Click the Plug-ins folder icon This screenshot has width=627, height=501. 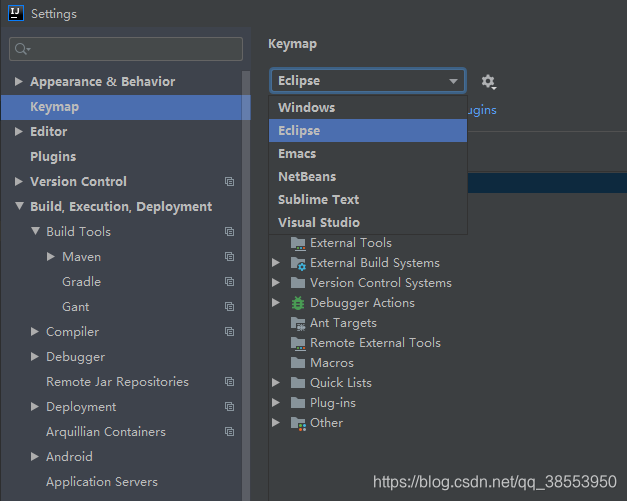298,403
